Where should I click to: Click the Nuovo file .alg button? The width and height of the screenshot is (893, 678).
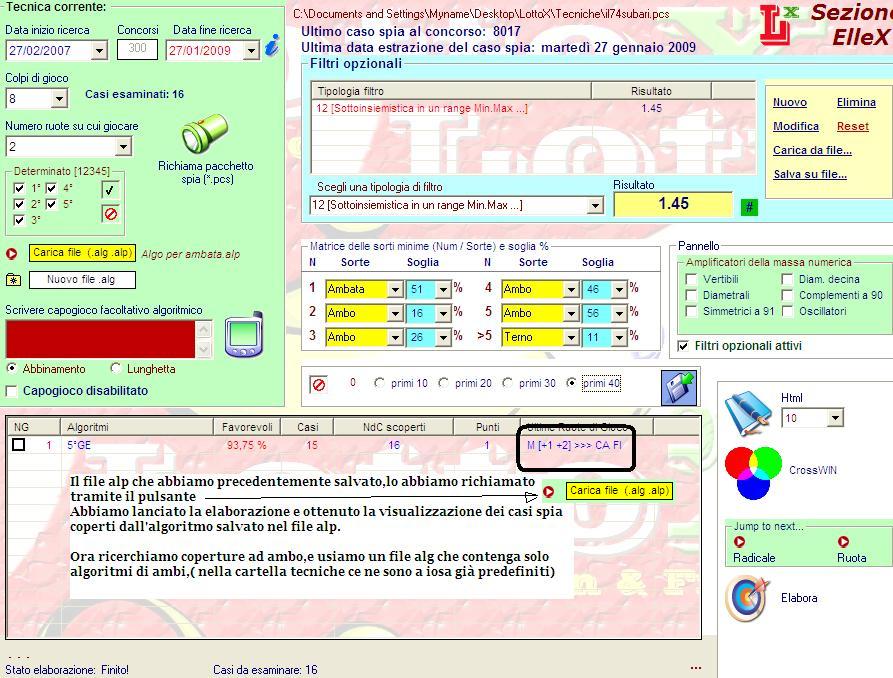82,280
